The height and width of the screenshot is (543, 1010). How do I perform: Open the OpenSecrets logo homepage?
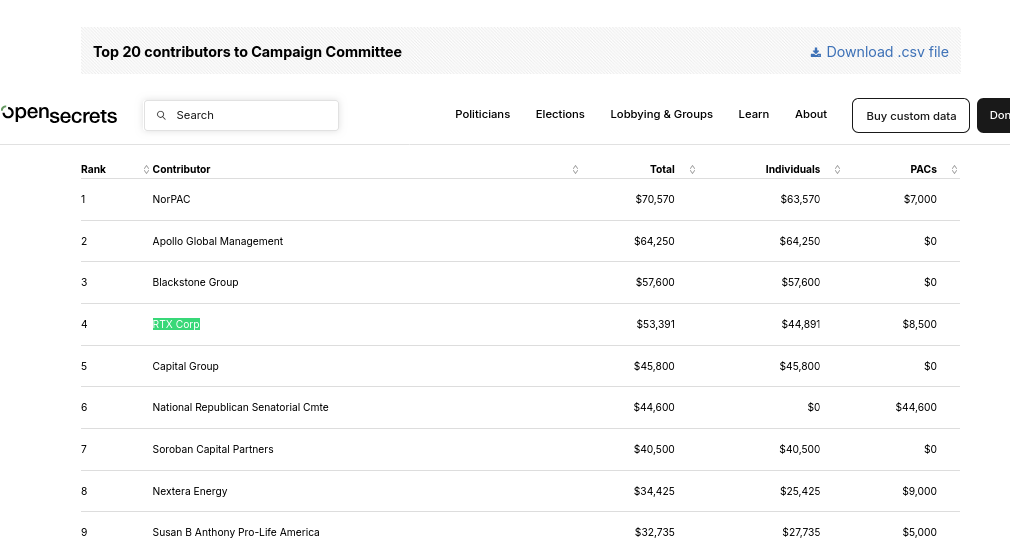[x=59, y=114]
